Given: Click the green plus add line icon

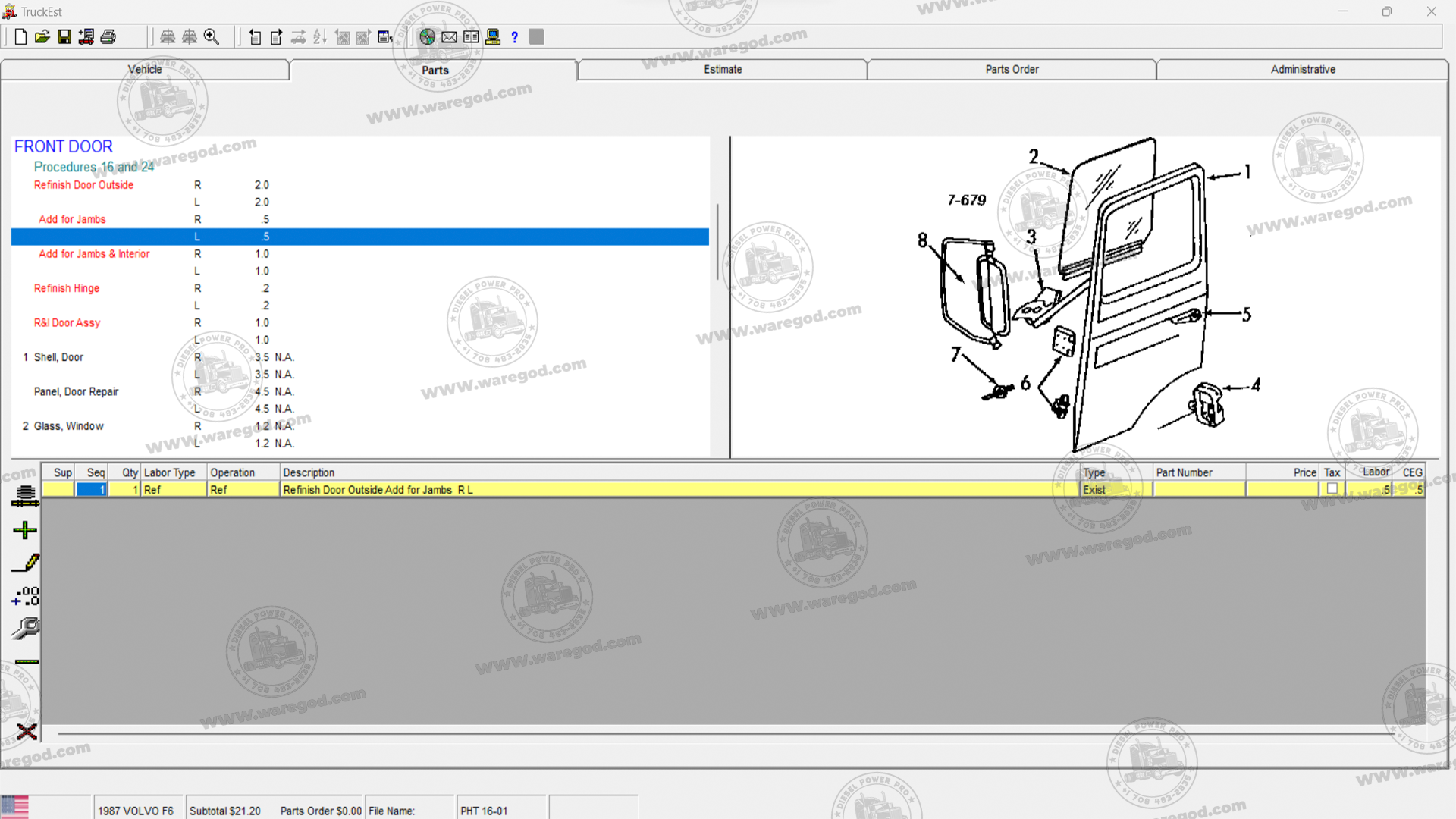Looking at the screenshot, I should tap(25, 530).
